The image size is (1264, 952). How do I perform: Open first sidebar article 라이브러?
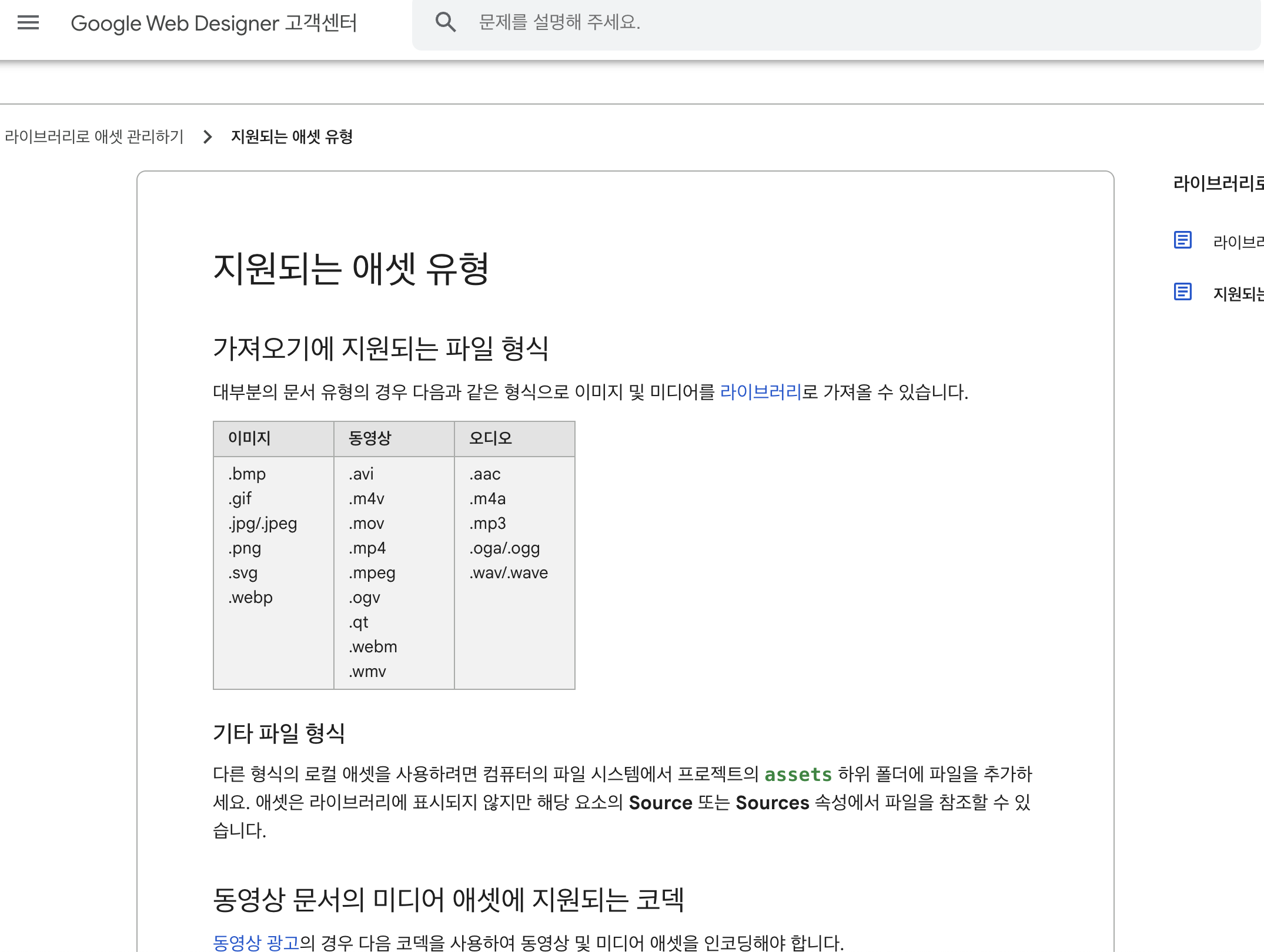click(x=1238, y=242)
